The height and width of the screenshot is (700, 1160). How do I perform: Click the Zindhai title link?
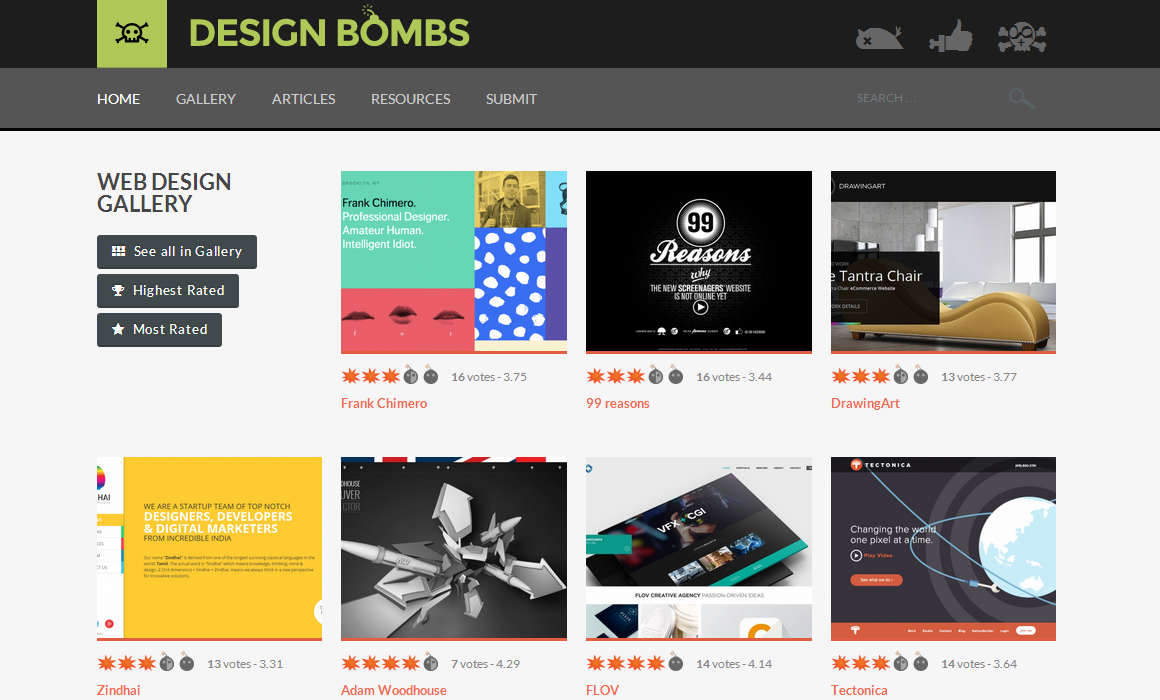118,690
